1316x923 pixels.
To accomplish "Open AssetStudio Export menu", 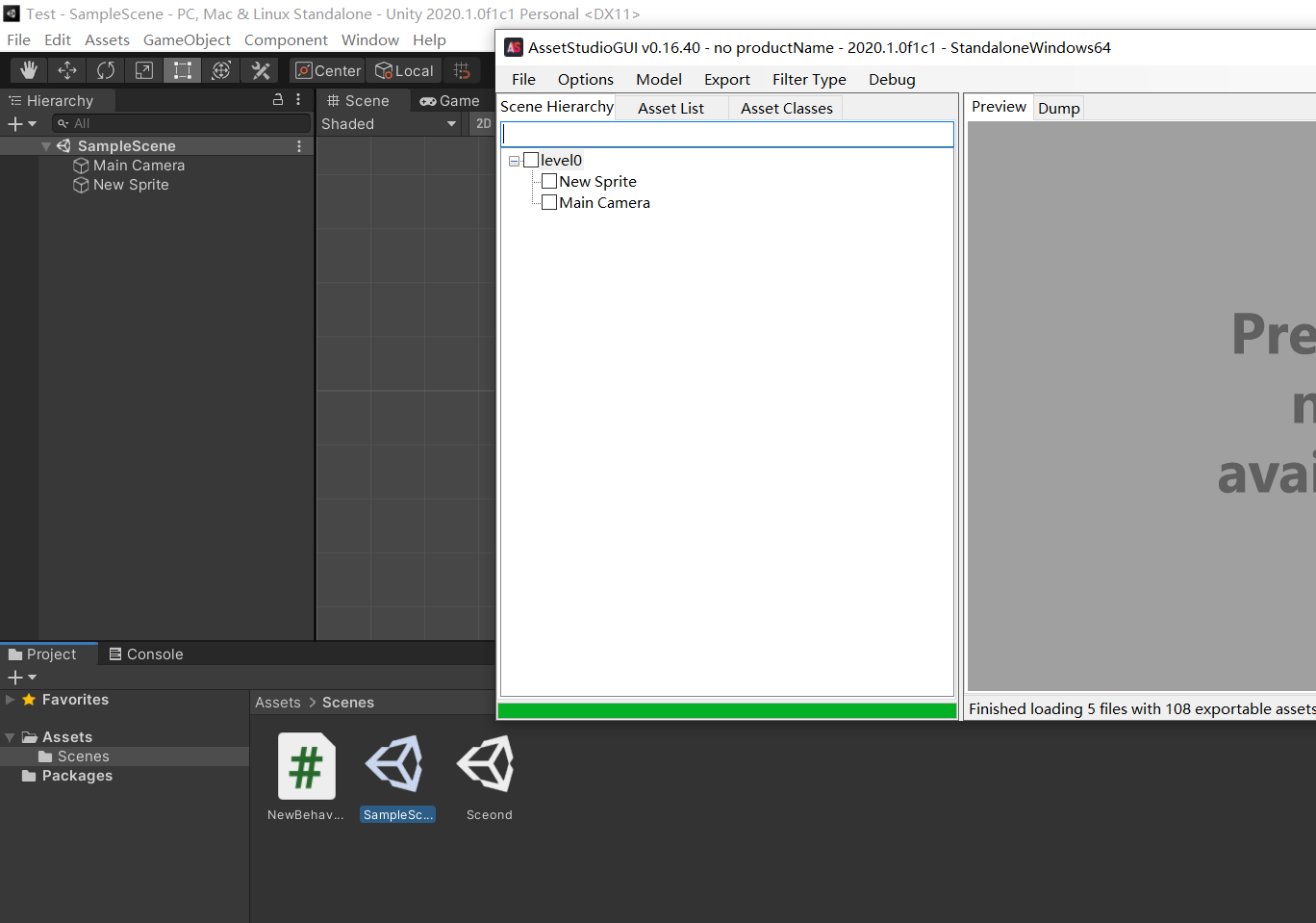I will (726, 79).
